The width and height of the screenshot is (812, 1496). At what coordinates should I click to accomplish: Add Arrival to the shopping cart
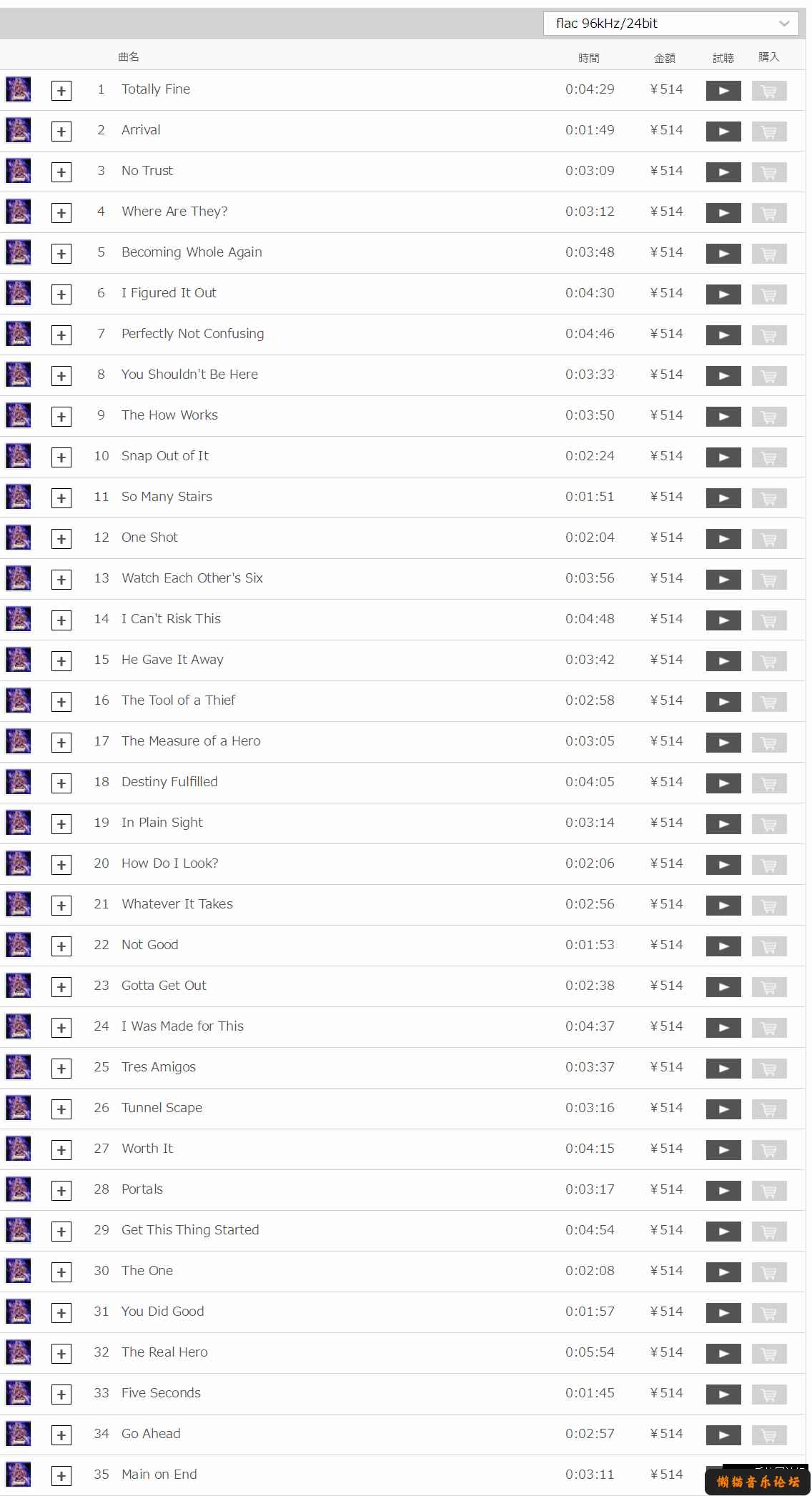(x=769, y=132)
